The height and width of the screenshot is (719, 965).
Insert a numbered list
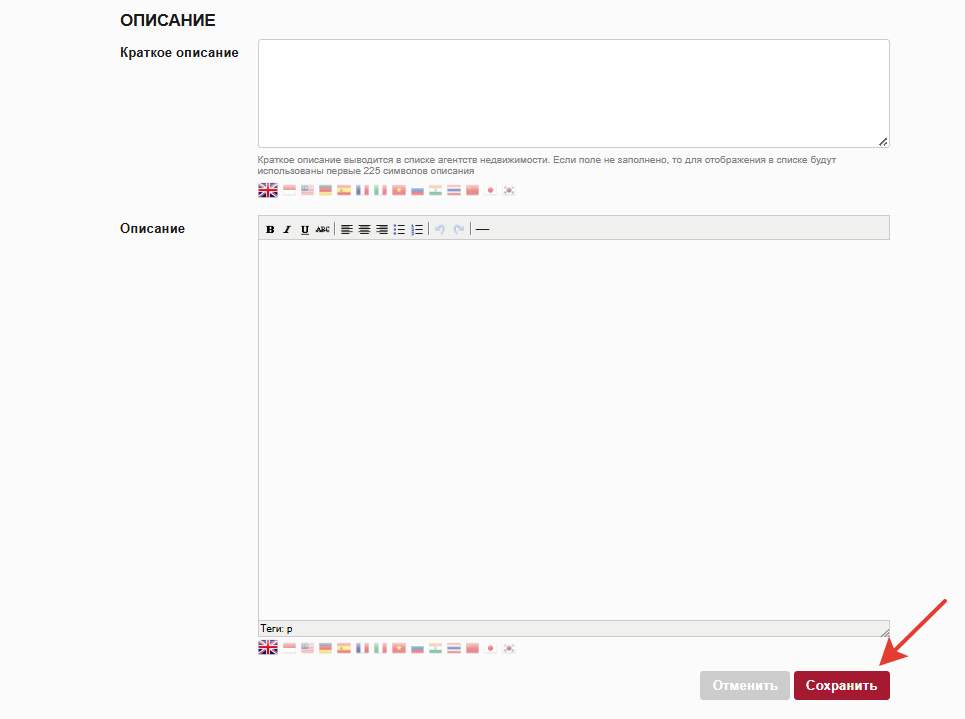click(417, 229)
